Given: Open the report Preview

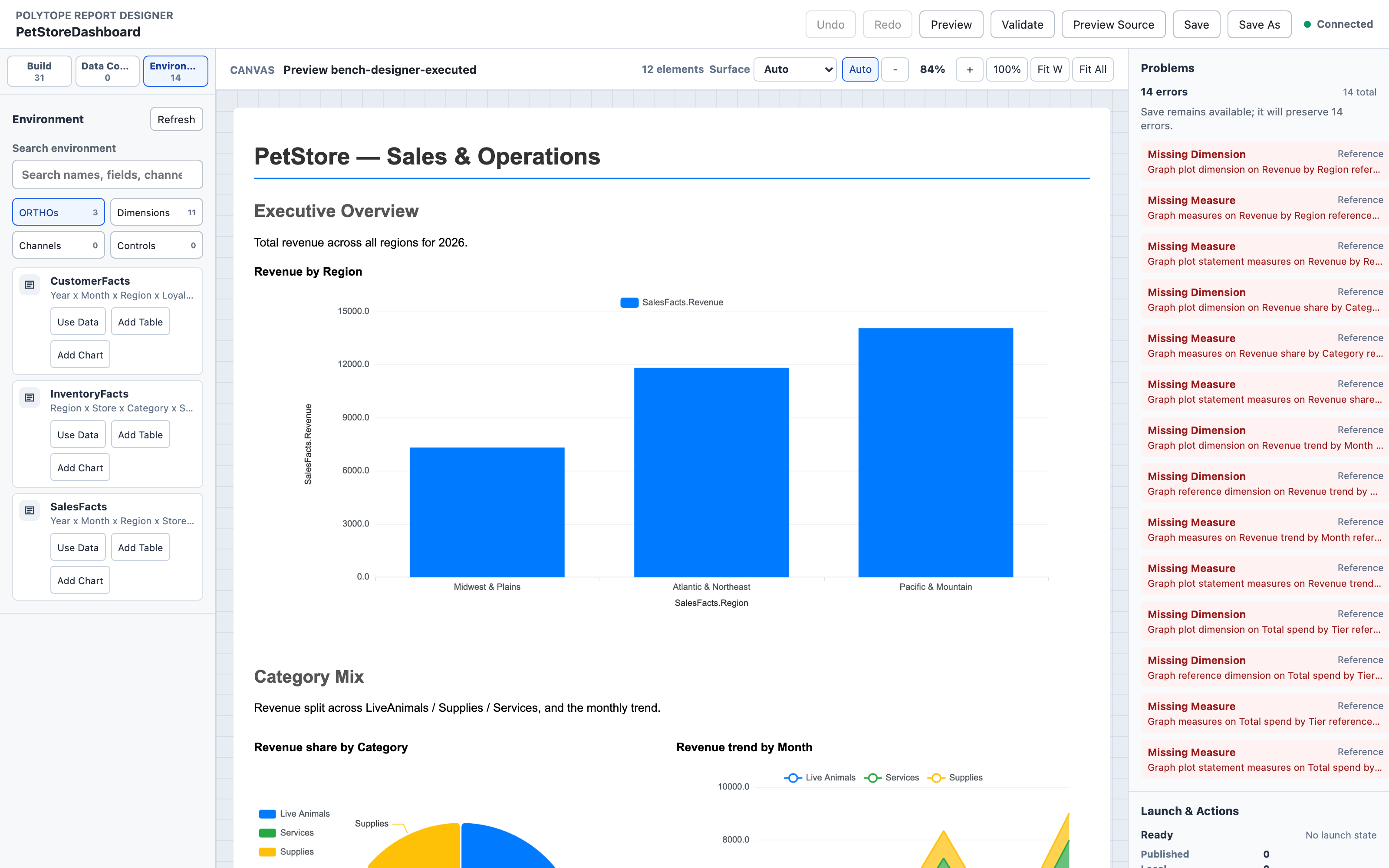Looking at the screenshot, I should pos(951,25).
